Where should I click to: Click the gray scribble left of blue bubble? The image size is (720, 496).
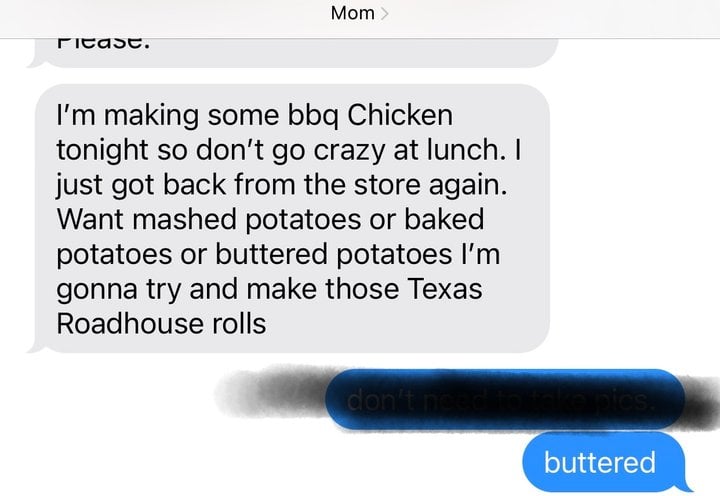click(271, 391)
